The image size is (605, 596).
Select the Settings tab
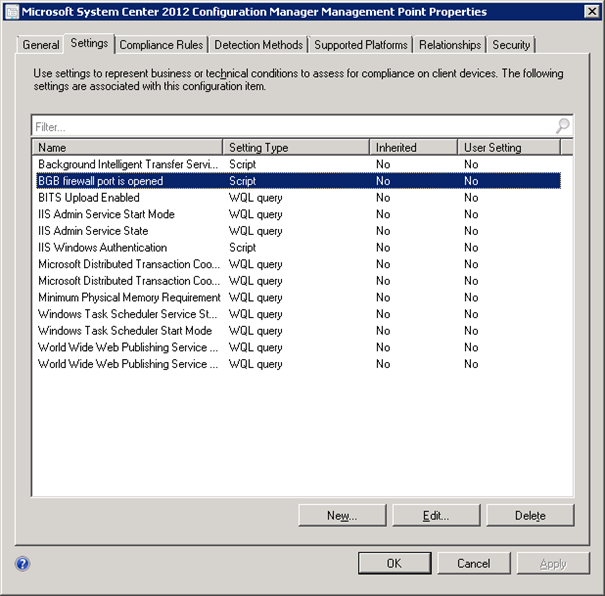(x=89, y=43)
